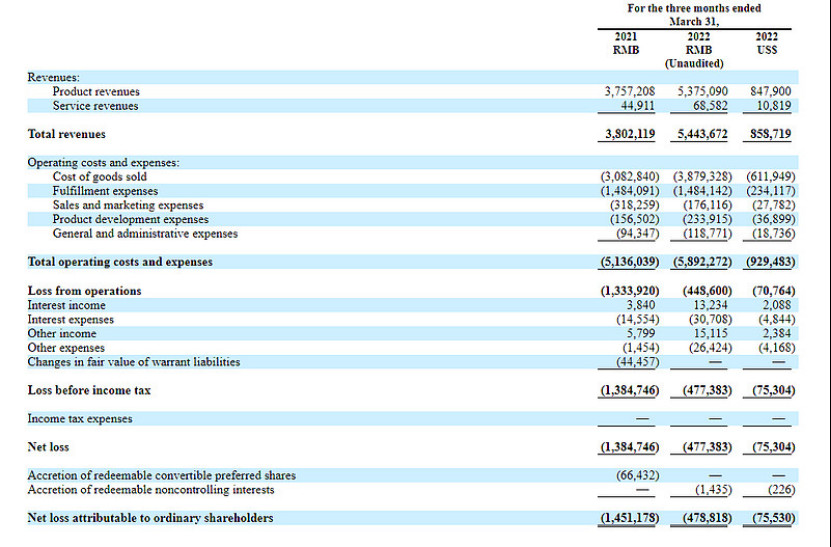Viewport: 831px width, 547px height.
Task: Click the 5,443,672 total revenues value
Action: pyautogui.click(x=702, y=134)
